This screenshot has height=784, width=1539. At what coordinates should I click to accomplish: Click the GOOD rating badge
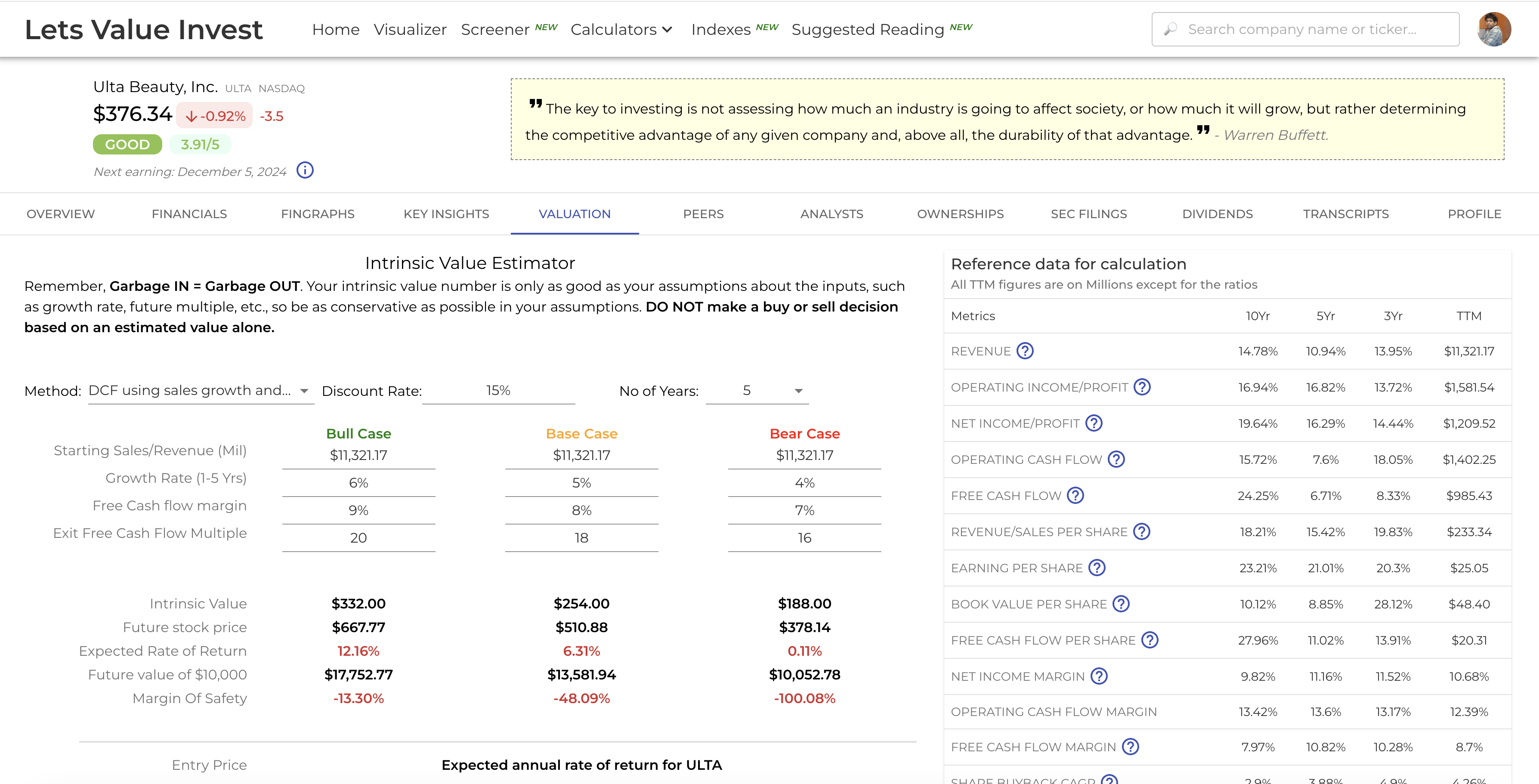[127, 144]
